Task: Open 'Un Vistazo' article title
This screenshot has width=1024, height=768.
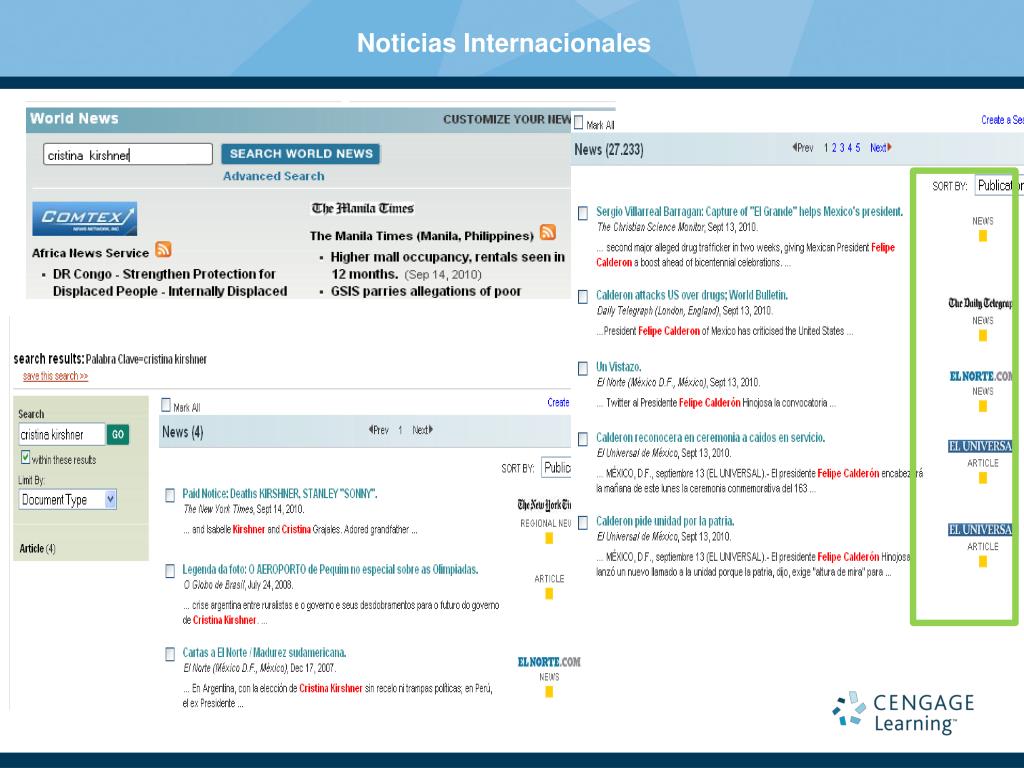Action: tap(618, 367)
